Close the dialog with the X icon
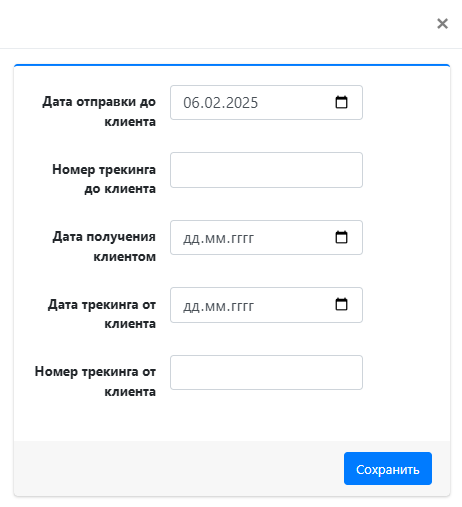Viewport: 462px width, 507px height. click(442, 24)
